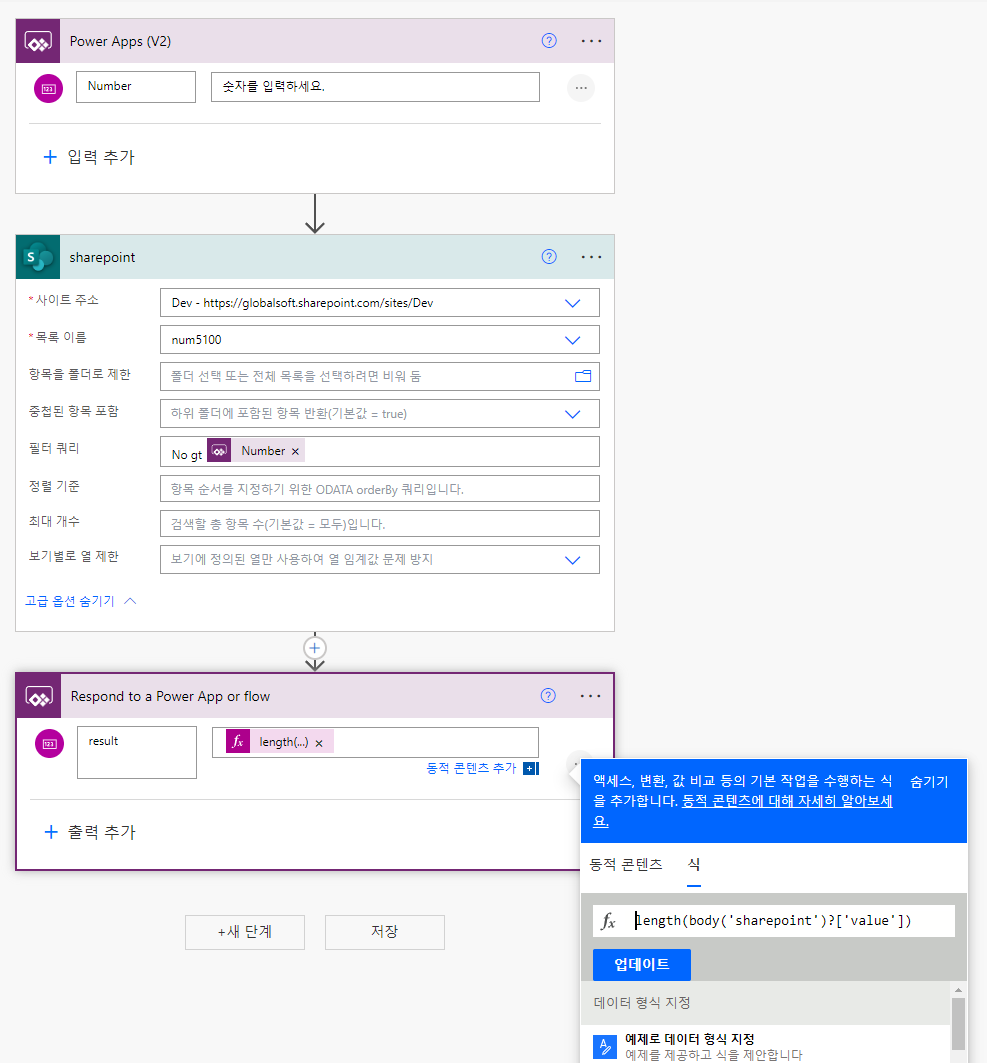The image size is (987, 1063).
Task: Click the 업데이트 button
Action: click(x=642, y=964)
